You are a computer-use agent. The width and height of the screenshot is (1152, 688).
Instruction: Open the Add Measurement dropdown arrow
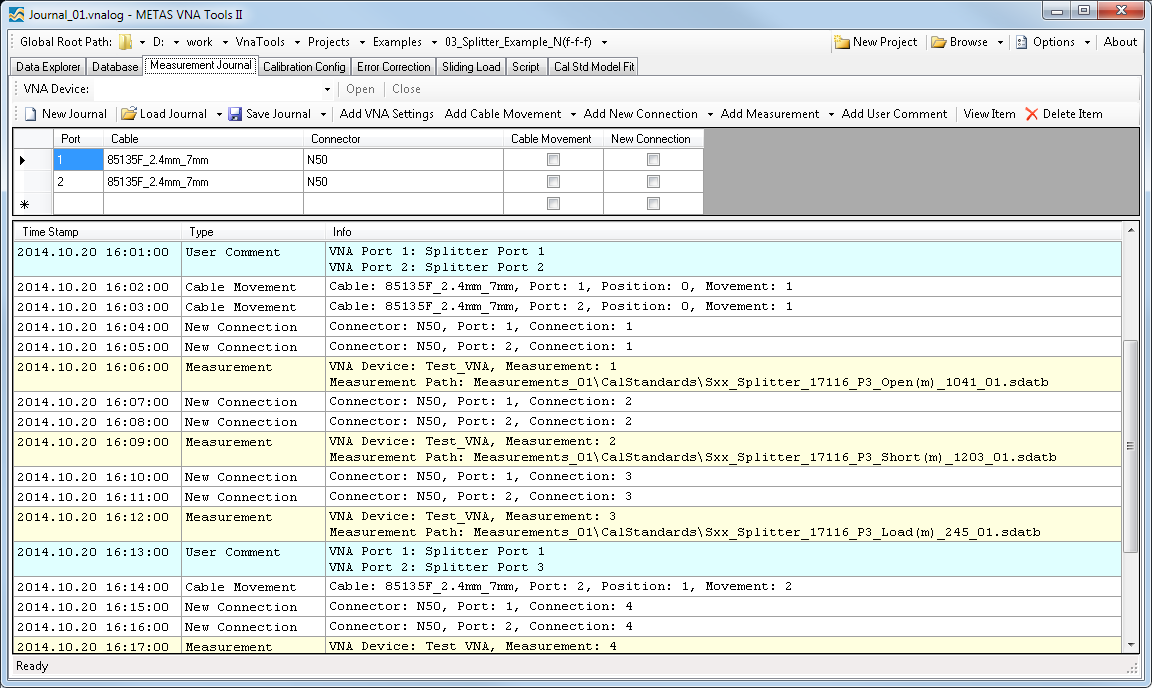pyautogui.click(x=831, y=114)
